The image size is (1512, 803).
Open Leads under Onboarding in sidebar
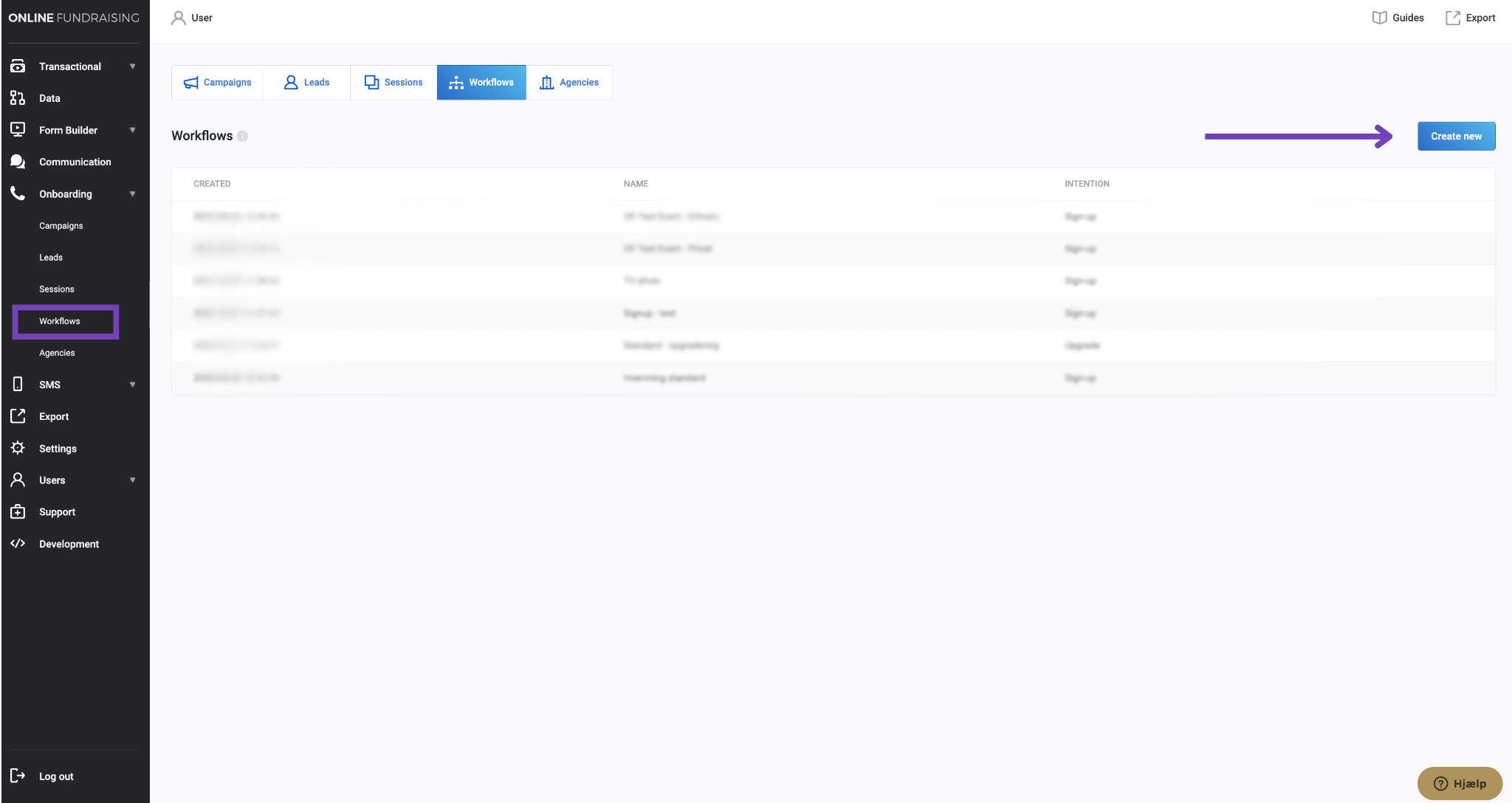tap(51, 258)
